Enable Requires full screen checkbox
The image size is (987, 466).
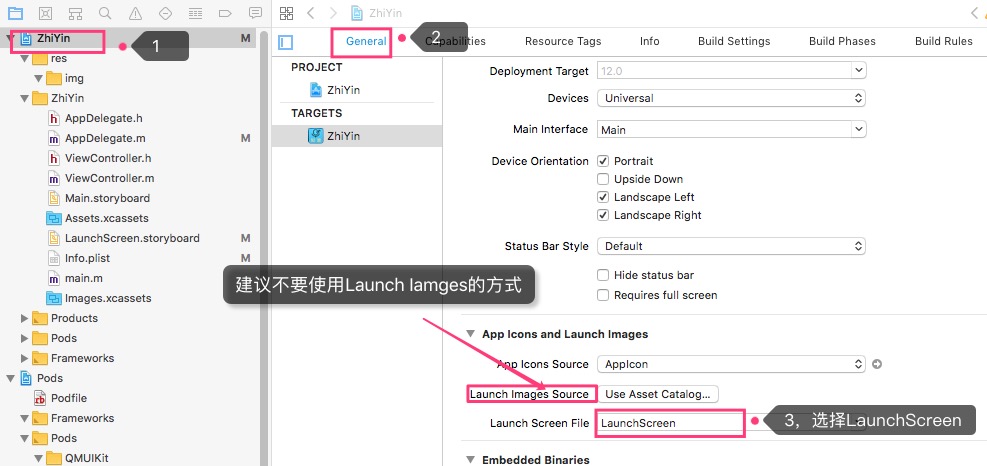[x=603, y=295]
